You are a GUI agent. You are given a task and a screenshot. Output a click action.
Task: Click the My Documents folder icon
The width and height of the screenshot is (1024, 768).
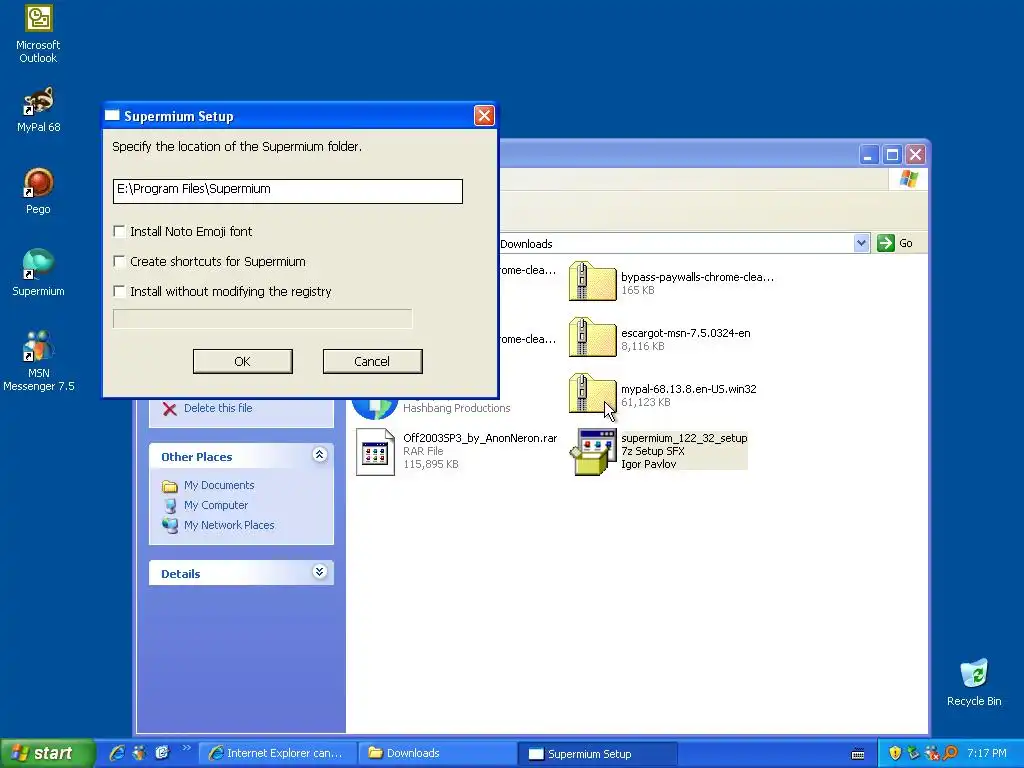(170, 486)
